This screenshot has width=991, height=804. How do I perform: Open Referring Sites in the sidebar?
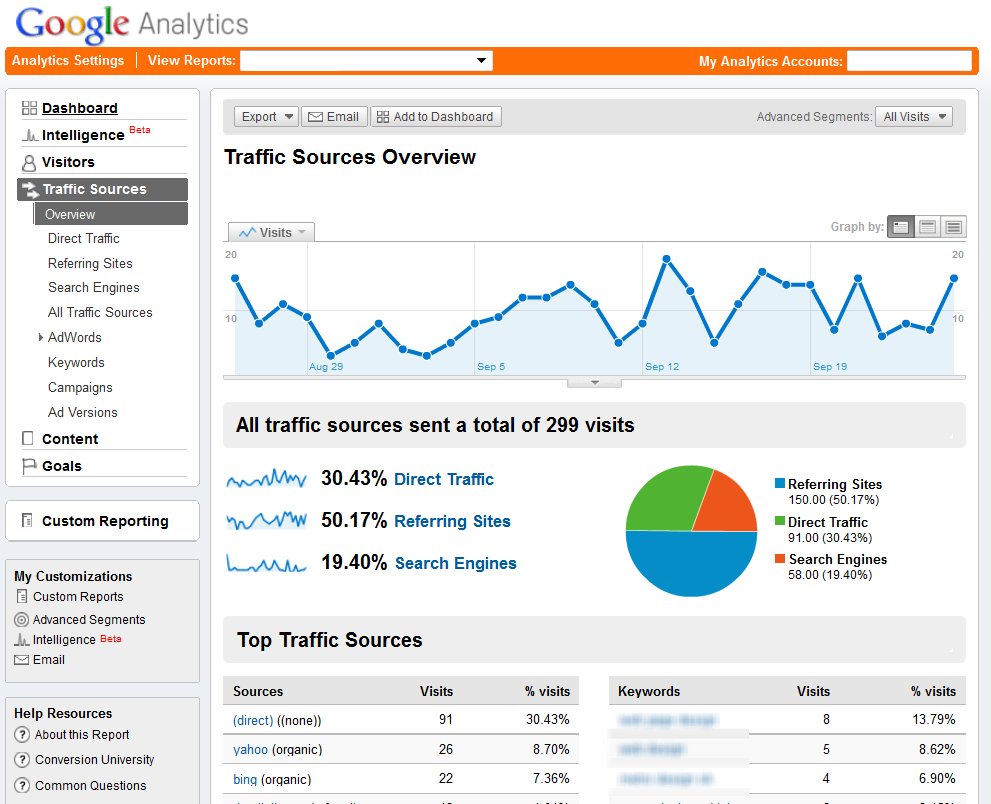90,264
